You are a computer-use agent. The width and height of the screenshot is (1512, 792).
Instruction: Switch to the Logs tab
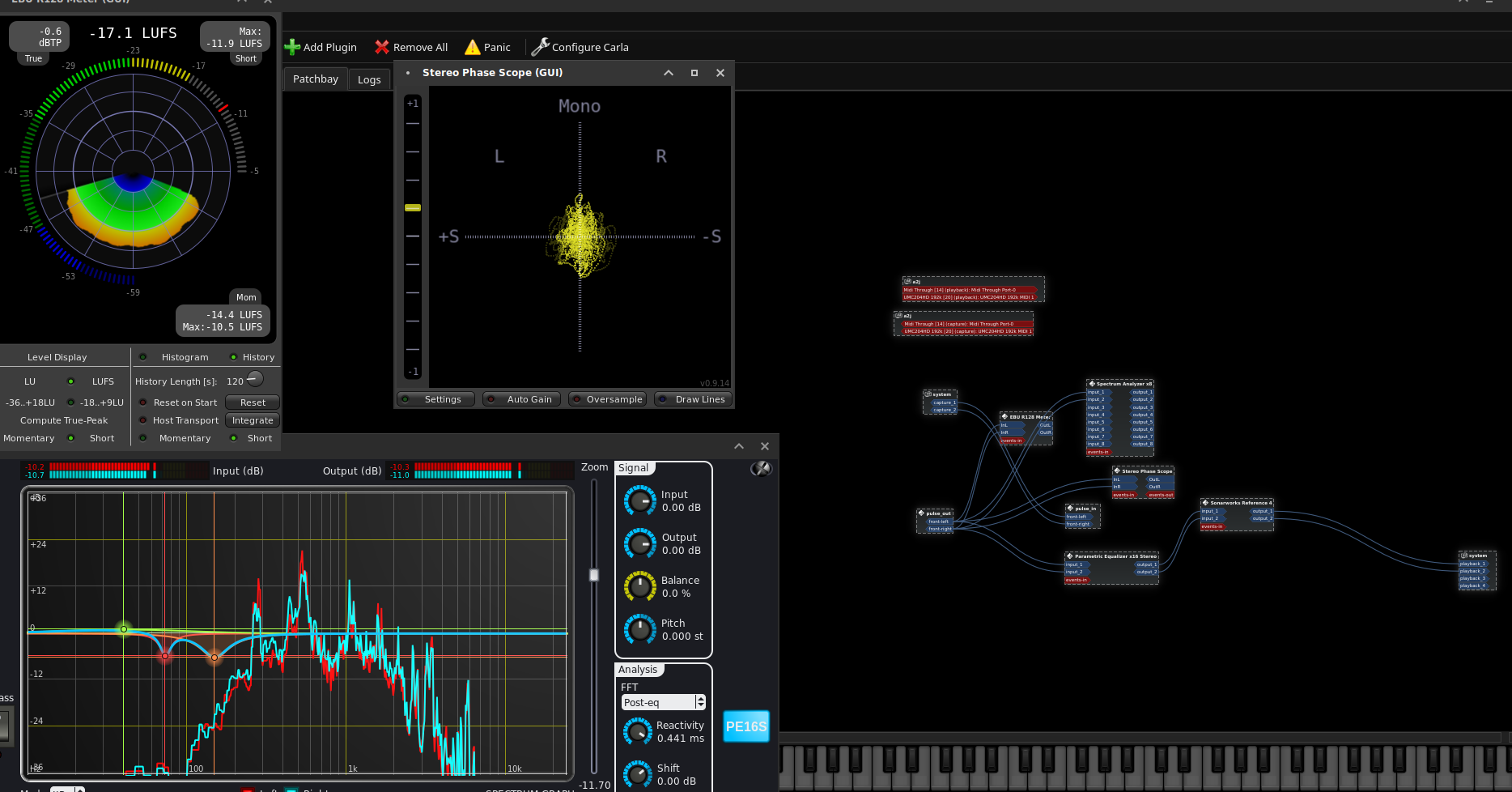(x=369, y=79)
